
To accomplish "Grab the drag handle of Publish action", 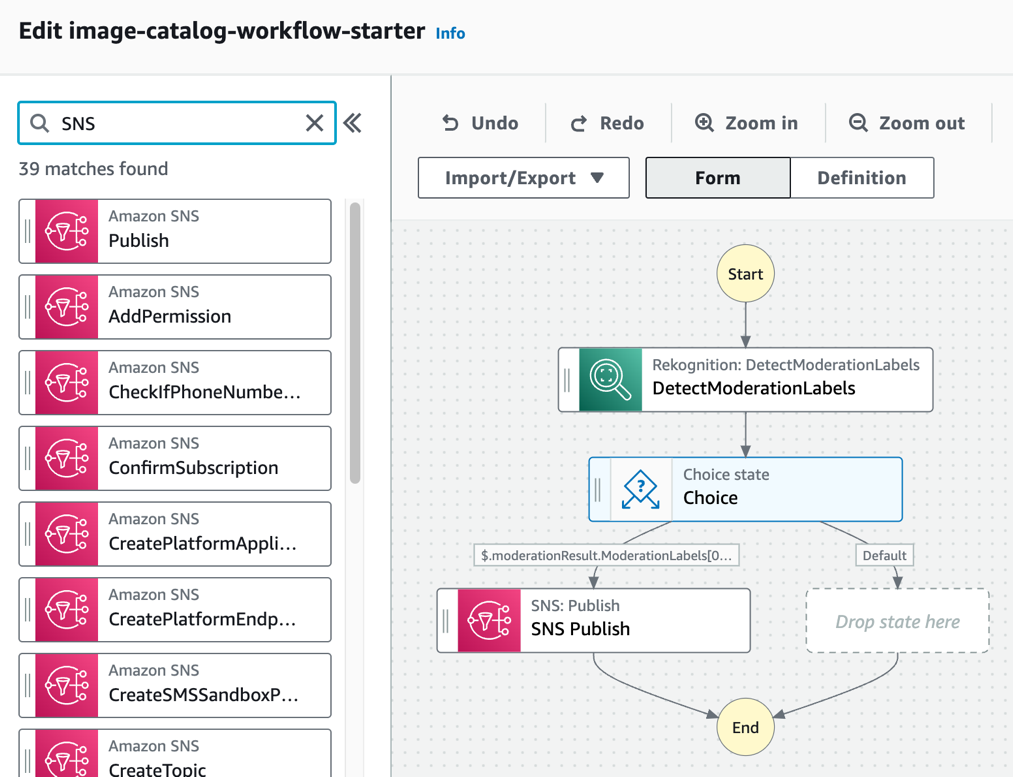I will (x=27, y=231).
